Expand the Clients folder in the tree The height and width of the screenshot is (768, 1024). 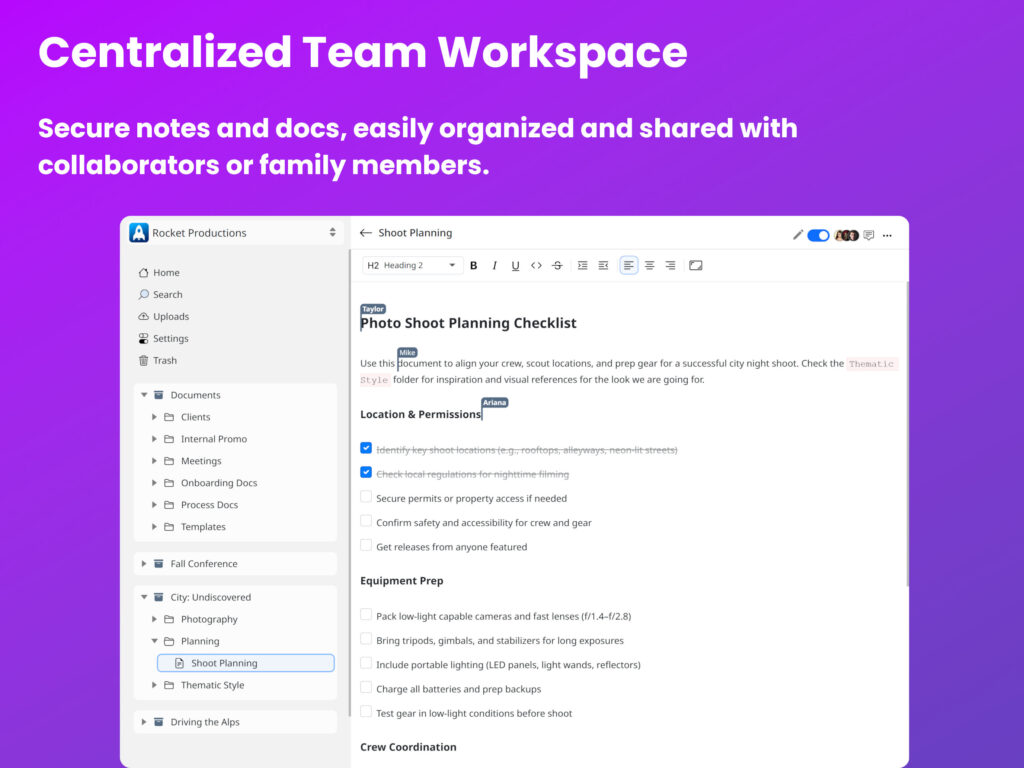(154, 417)
